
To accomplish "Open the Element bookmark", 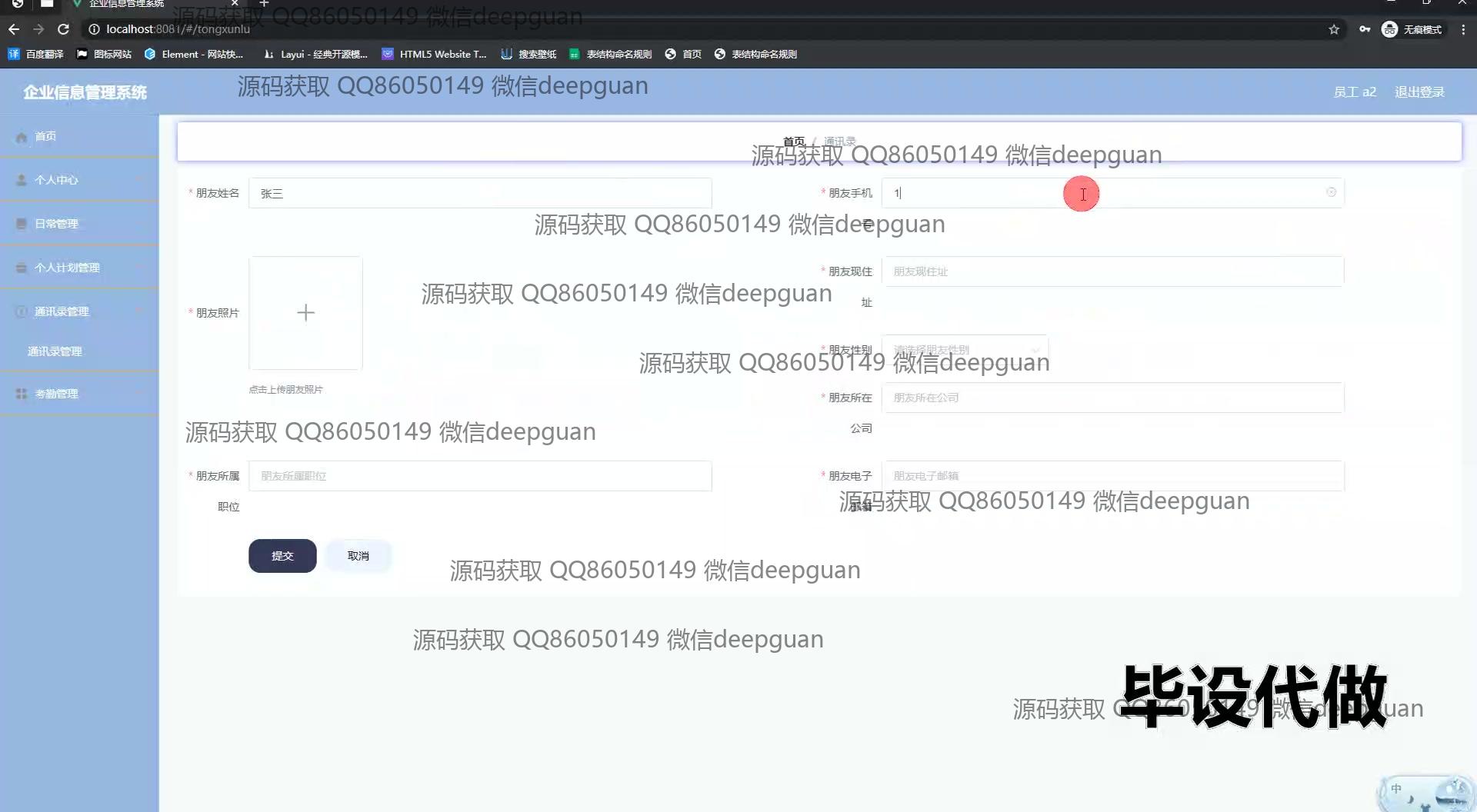I will tap(194, 54).
